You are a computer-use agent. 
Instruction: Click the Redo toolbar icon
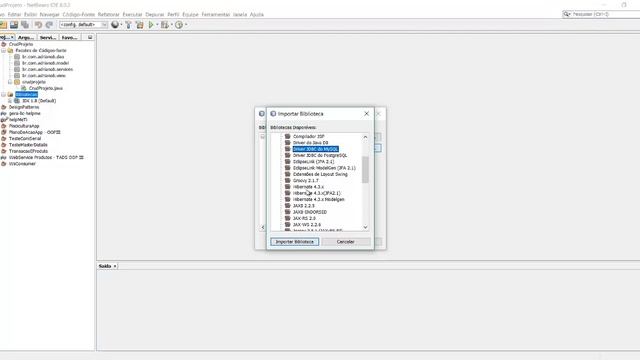click(x=49, y=25)
